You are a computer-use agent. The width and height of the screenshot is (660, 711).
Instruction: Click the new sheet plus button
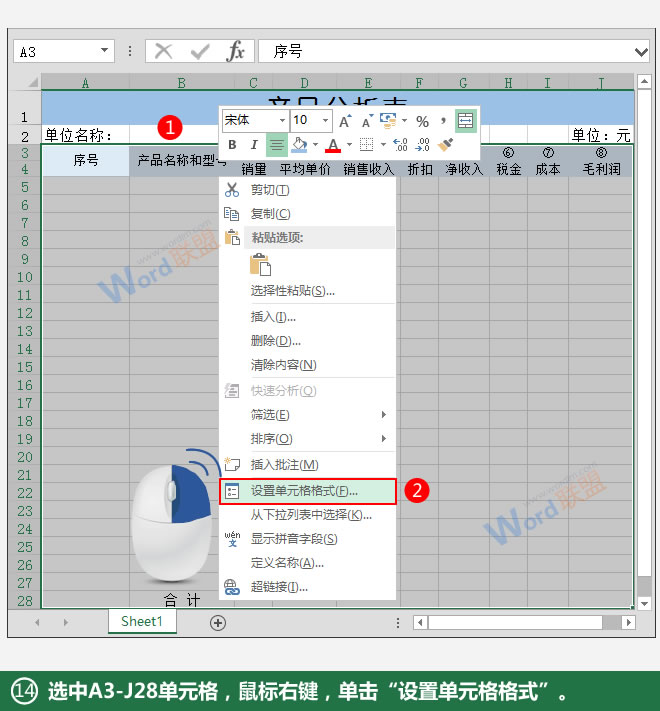click(218, 623)
